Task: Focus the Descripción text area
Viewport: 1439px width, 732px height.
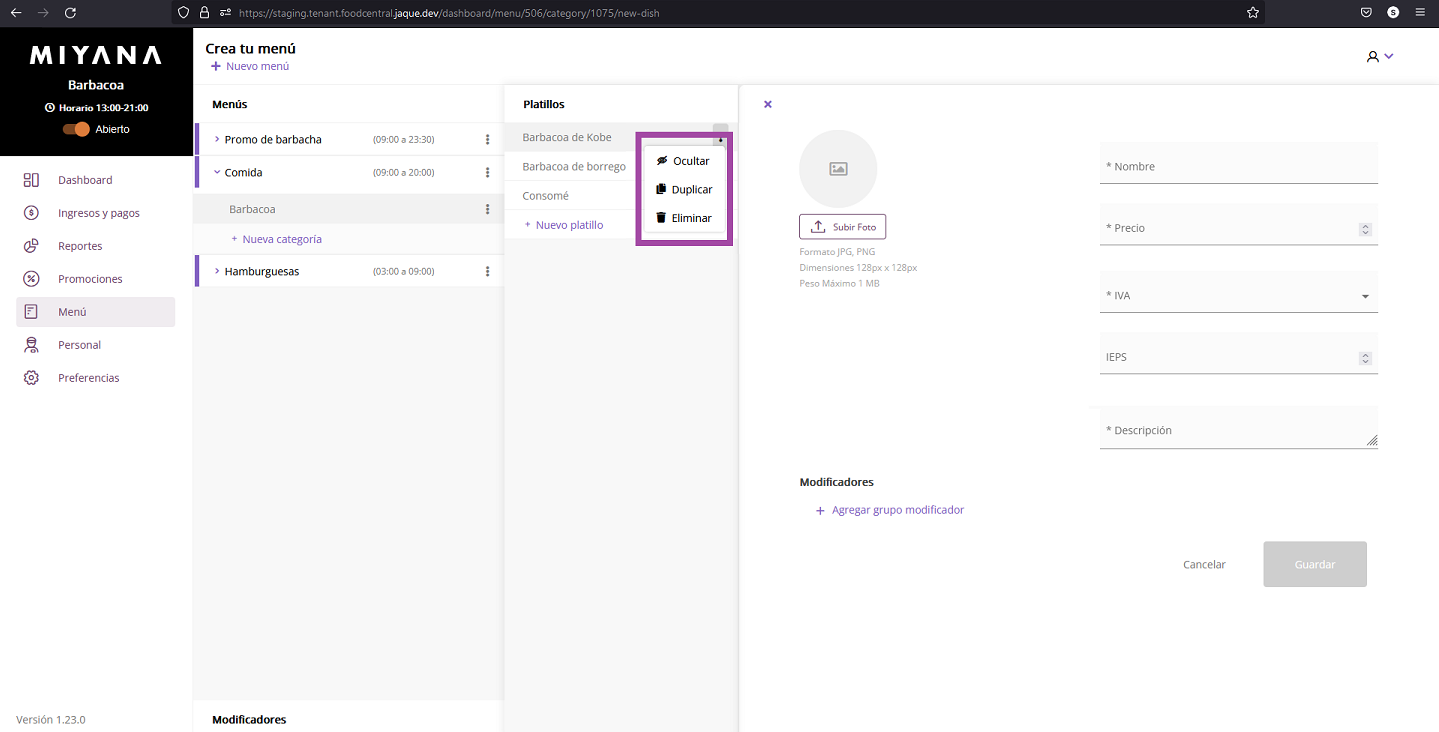Action: pos(1239,427)
